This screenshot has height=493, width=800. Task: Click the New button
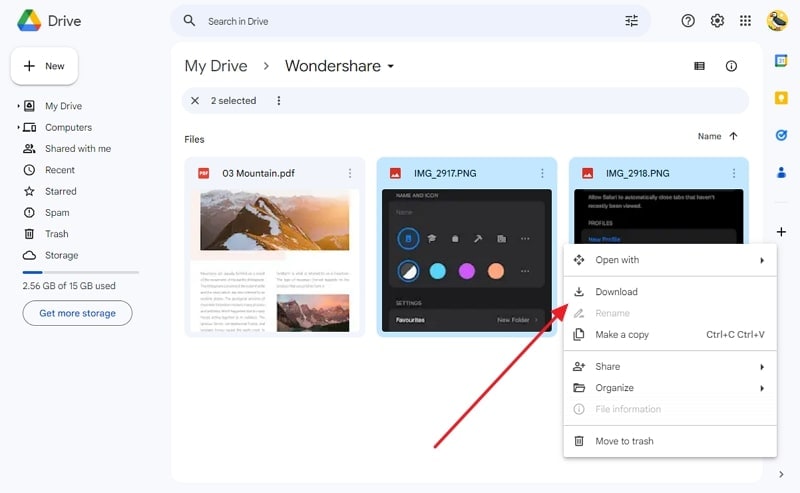[x=44, y=66]
